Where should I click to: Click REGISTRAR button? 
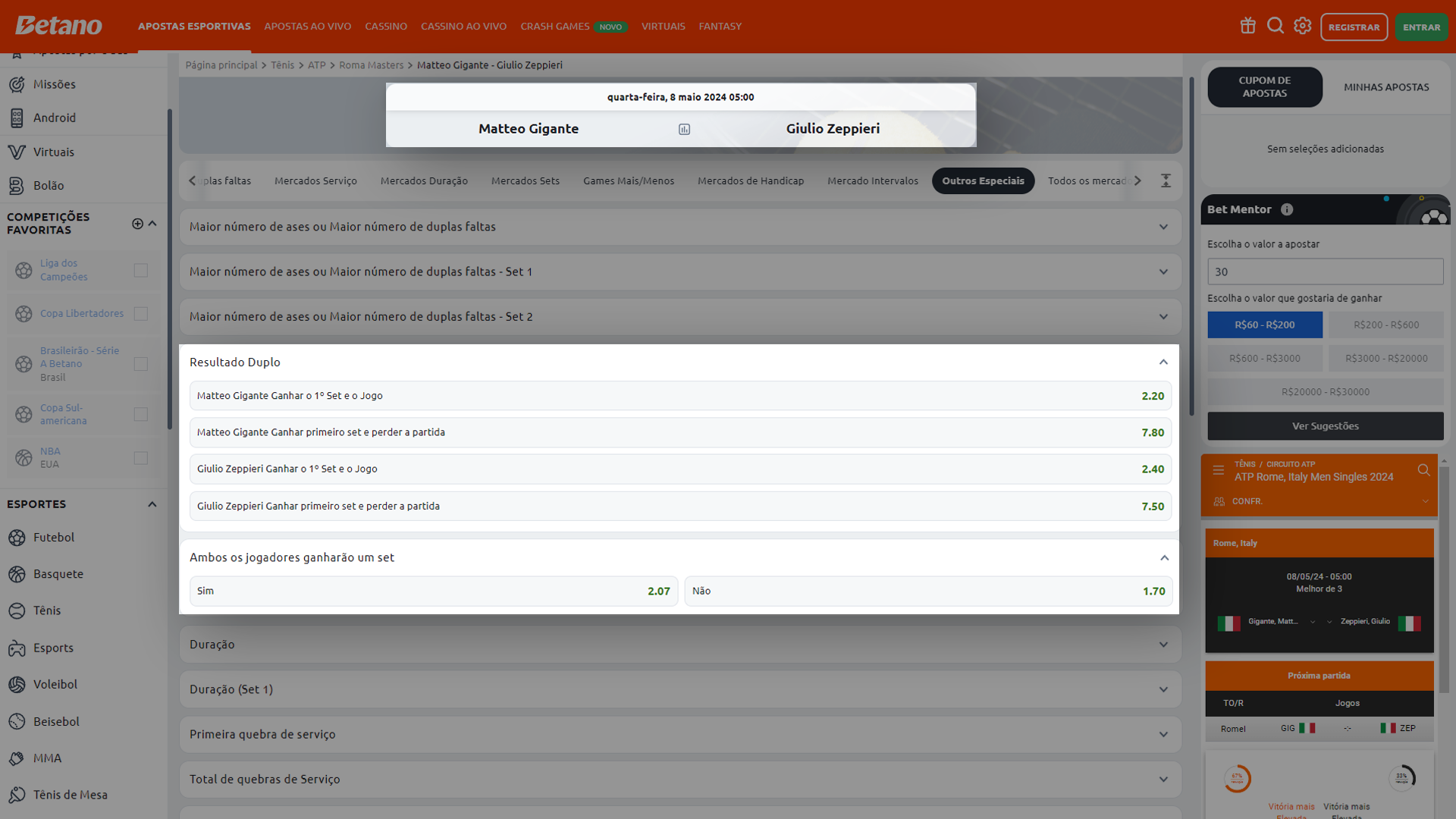click(x=1354, y=27)
